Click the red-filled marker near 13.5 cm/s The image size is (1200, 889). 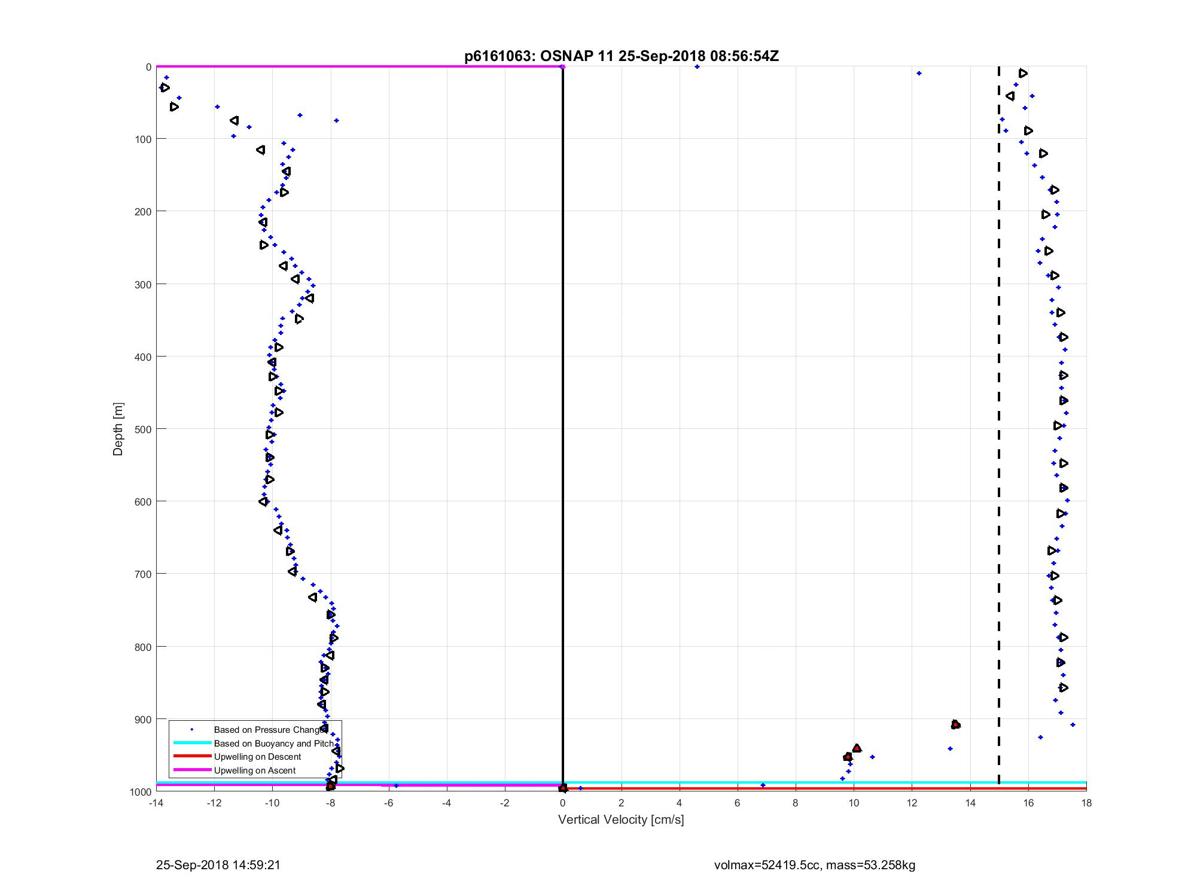pos(956,724)
